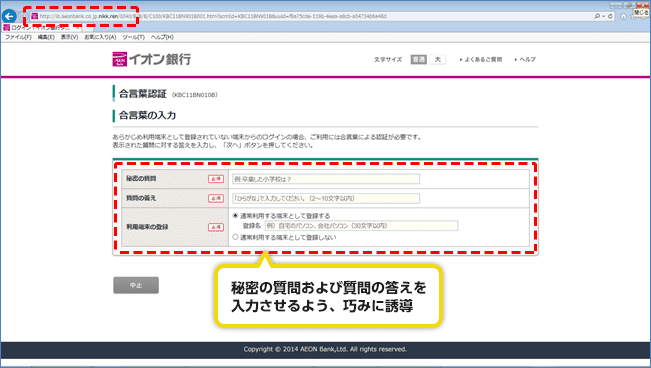Viewport: 651px width, 368px height.
Task: Click the 合言葉の入力 section heading
Action: 147,115
